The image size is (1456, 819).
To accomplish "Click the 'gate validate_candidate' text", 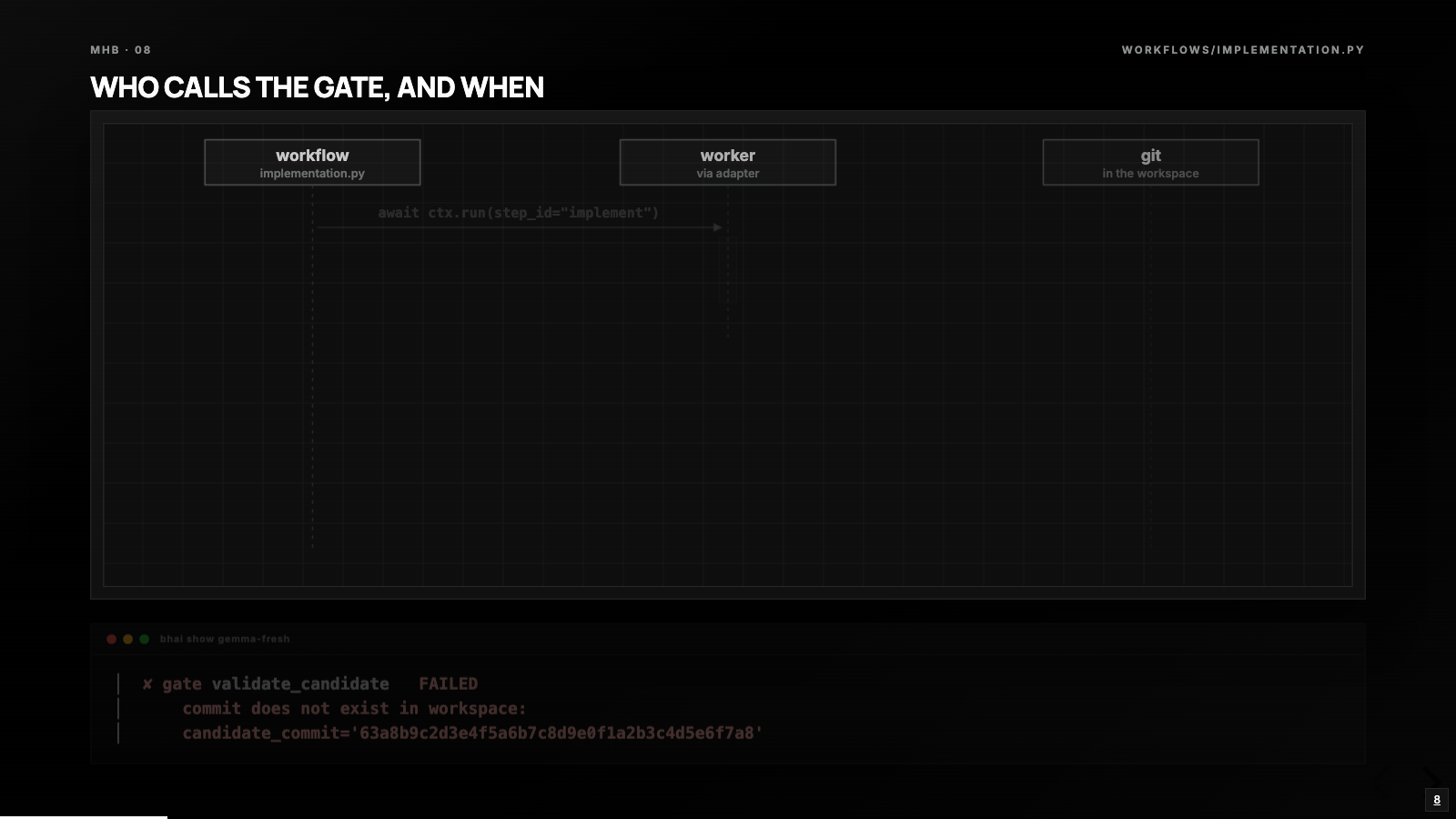I will tap(276, 684).
